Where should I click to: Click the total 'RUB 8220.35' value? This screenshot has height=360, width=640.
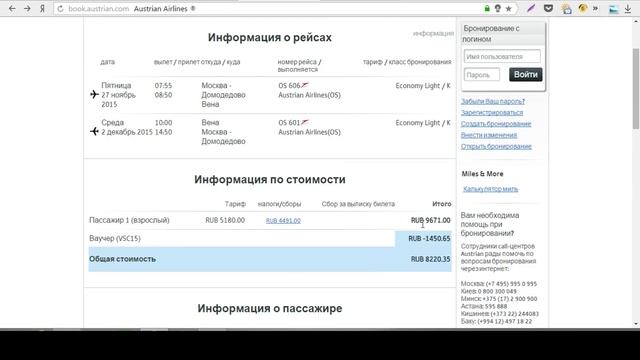coord(430,259)
